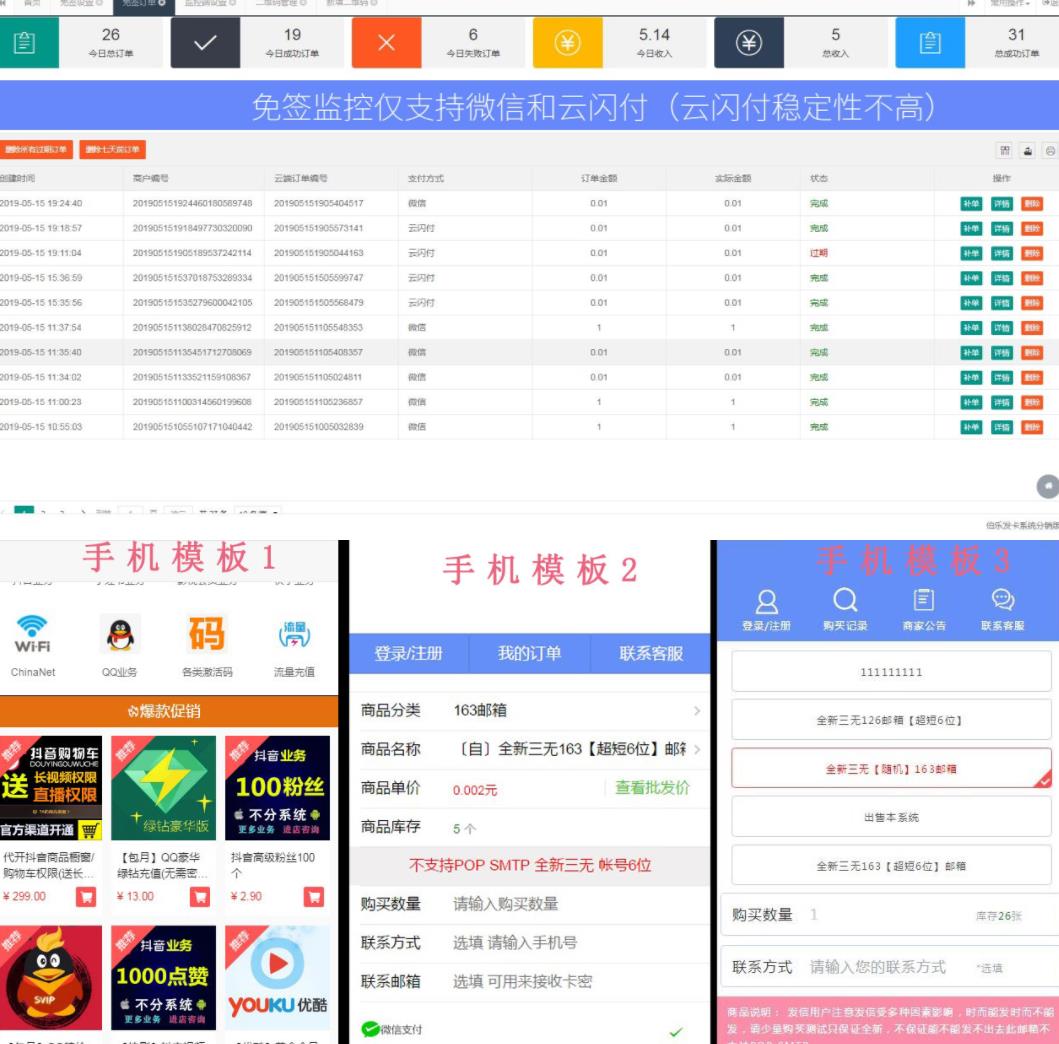This screenshot has width=1059, height=1044.
Task: Expand the 商品分类 163邮箱 selector arrow
Action: [696, 710]
